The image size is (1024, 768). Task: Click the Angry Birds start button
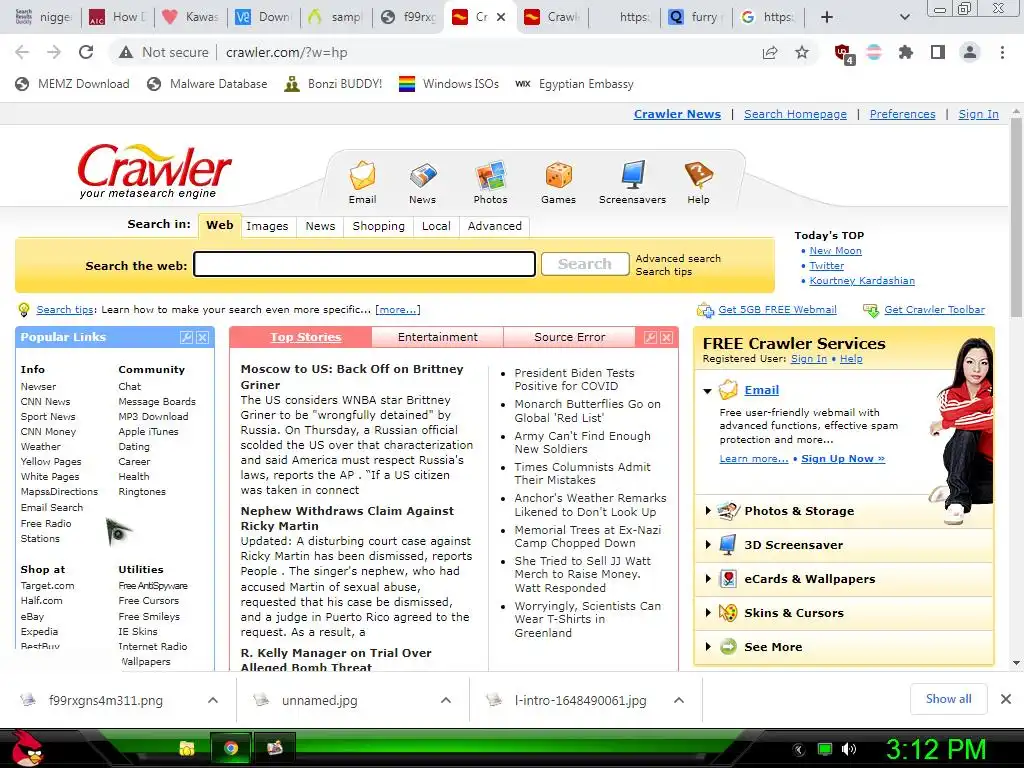pyautogui.click(x=27, y=748)
